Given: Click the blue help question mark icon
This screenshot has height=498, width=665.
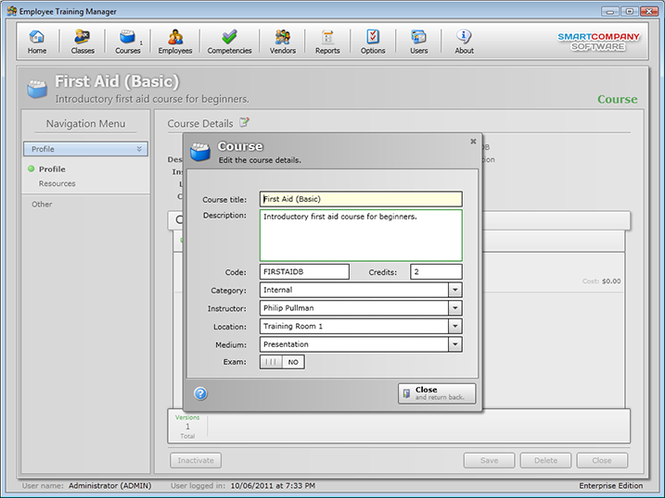Looking at the screenshot, I should [x=201, y=394].
